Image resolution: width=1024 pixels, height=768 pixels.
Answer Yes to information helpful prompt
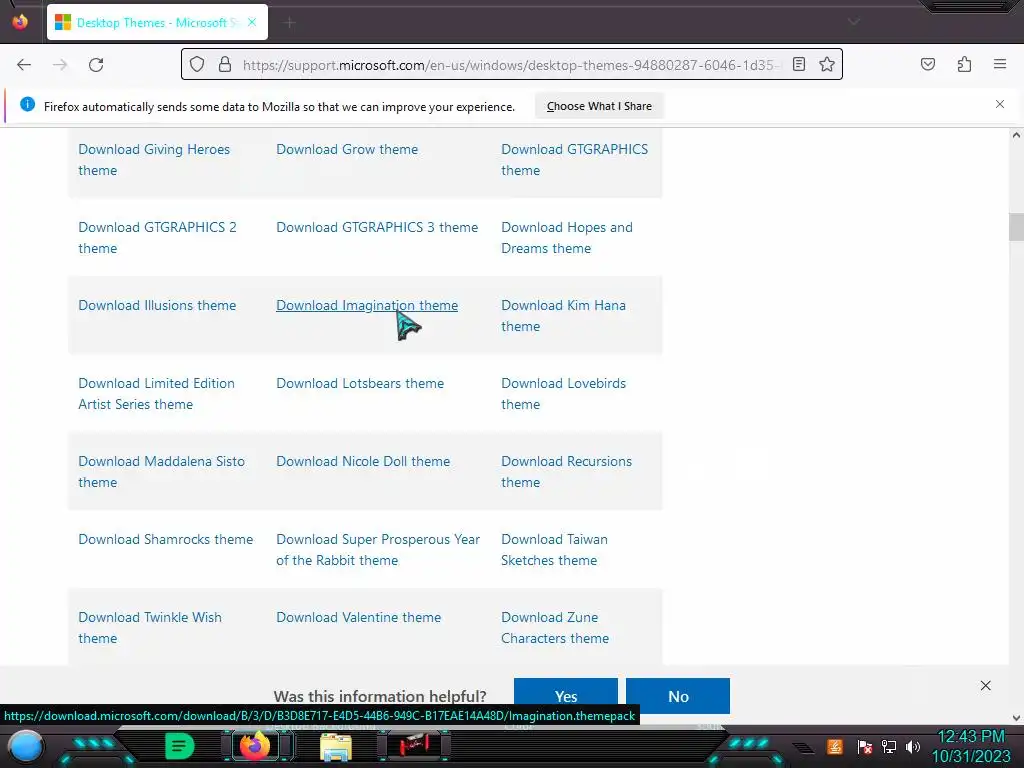click(x=566, y=696)
